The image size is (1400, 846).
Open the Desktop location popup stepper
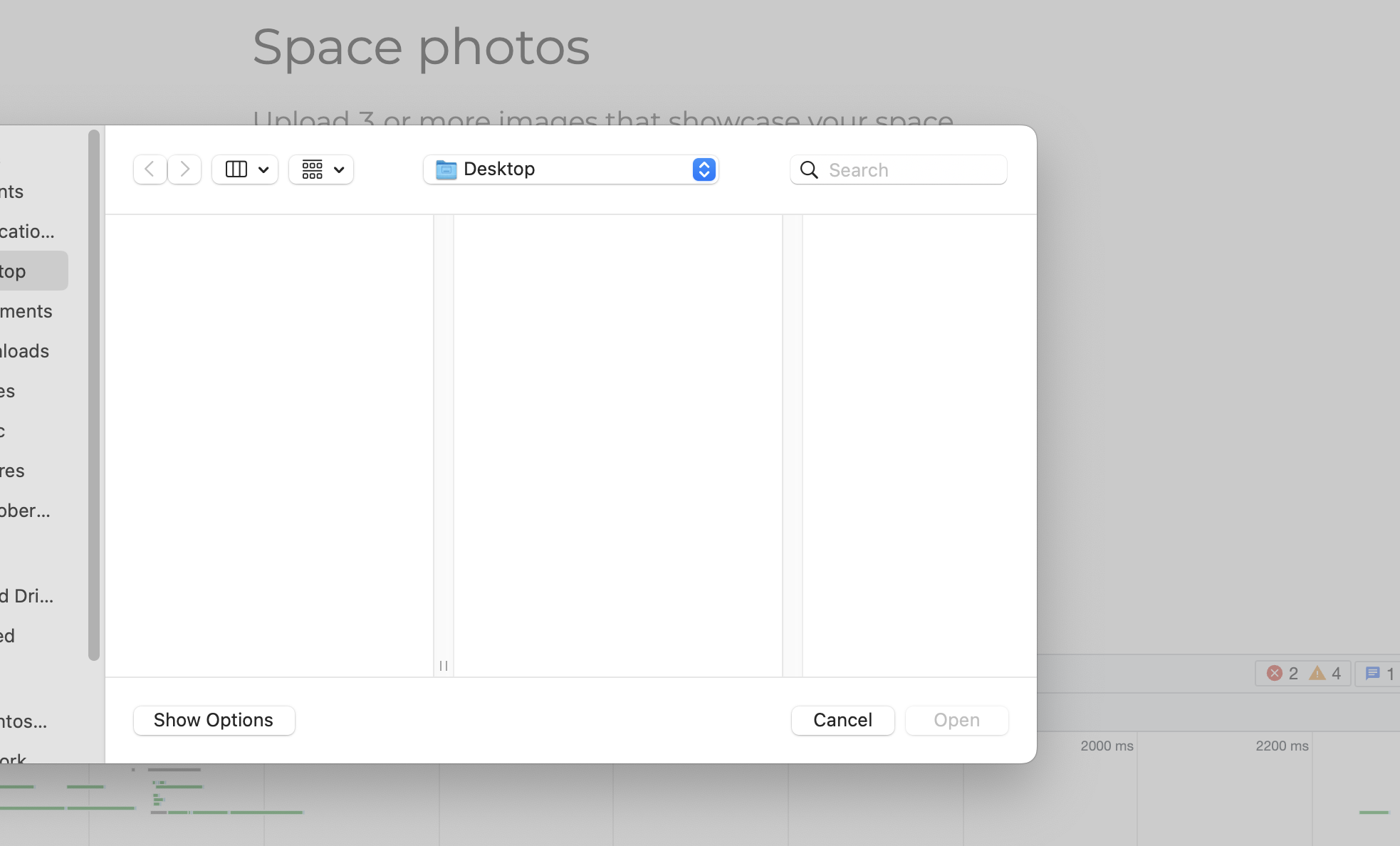pos(704,169)
